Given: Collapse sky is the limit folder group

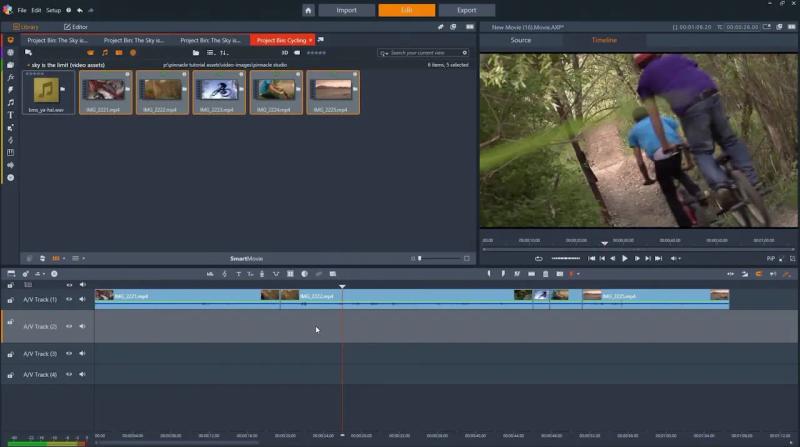Looking at the screenshot, I should tap(29, 65).
